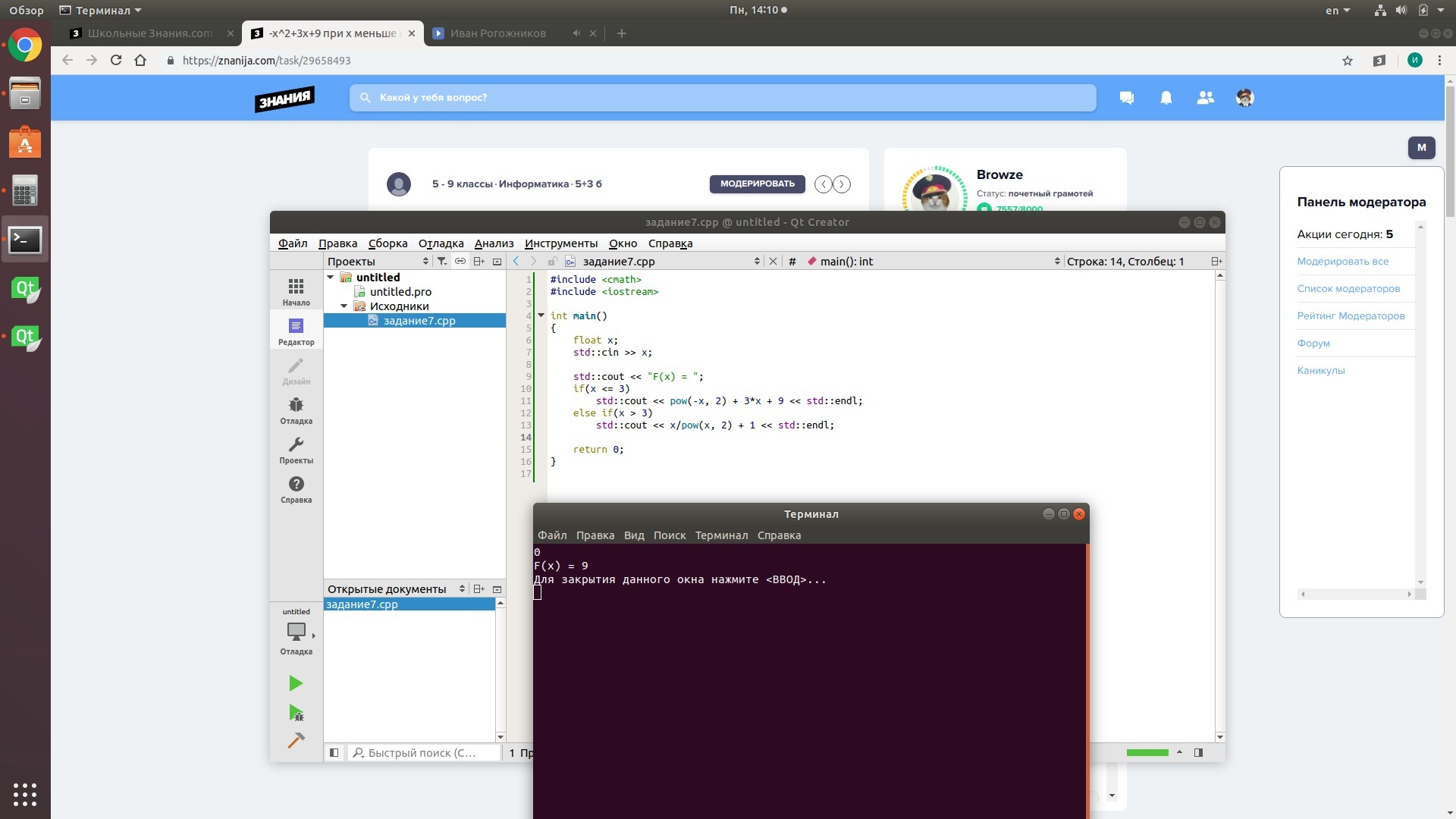Collapse the untitled project tree node
The height and width of the screenshot is (819, 1456).
(x=331, y=278)
